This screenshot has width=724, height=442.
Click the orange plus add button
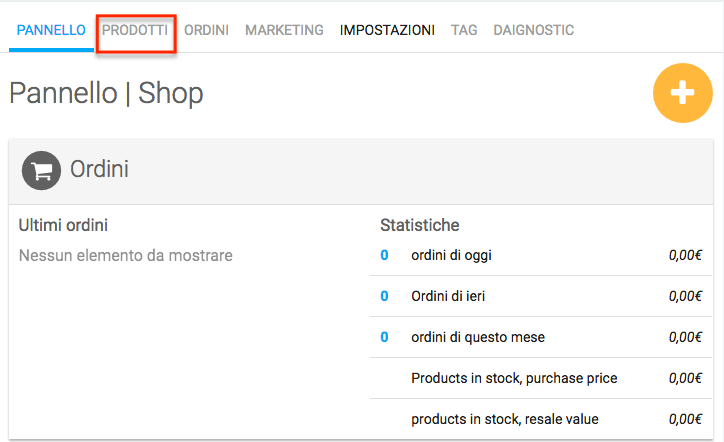(x=682, y=92)
